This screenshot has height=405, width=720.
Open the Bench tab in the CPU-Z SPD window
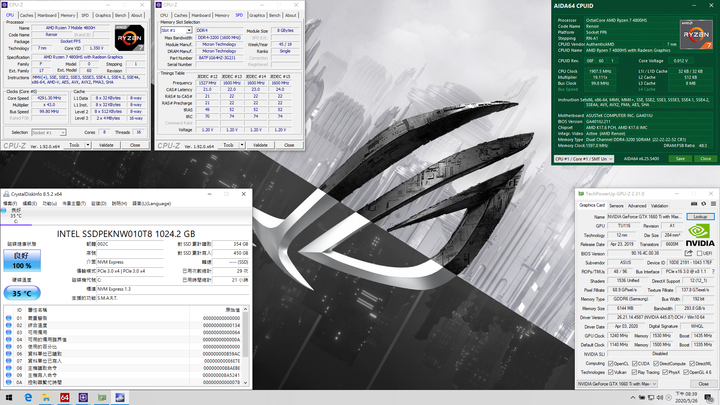coord(275,15)
